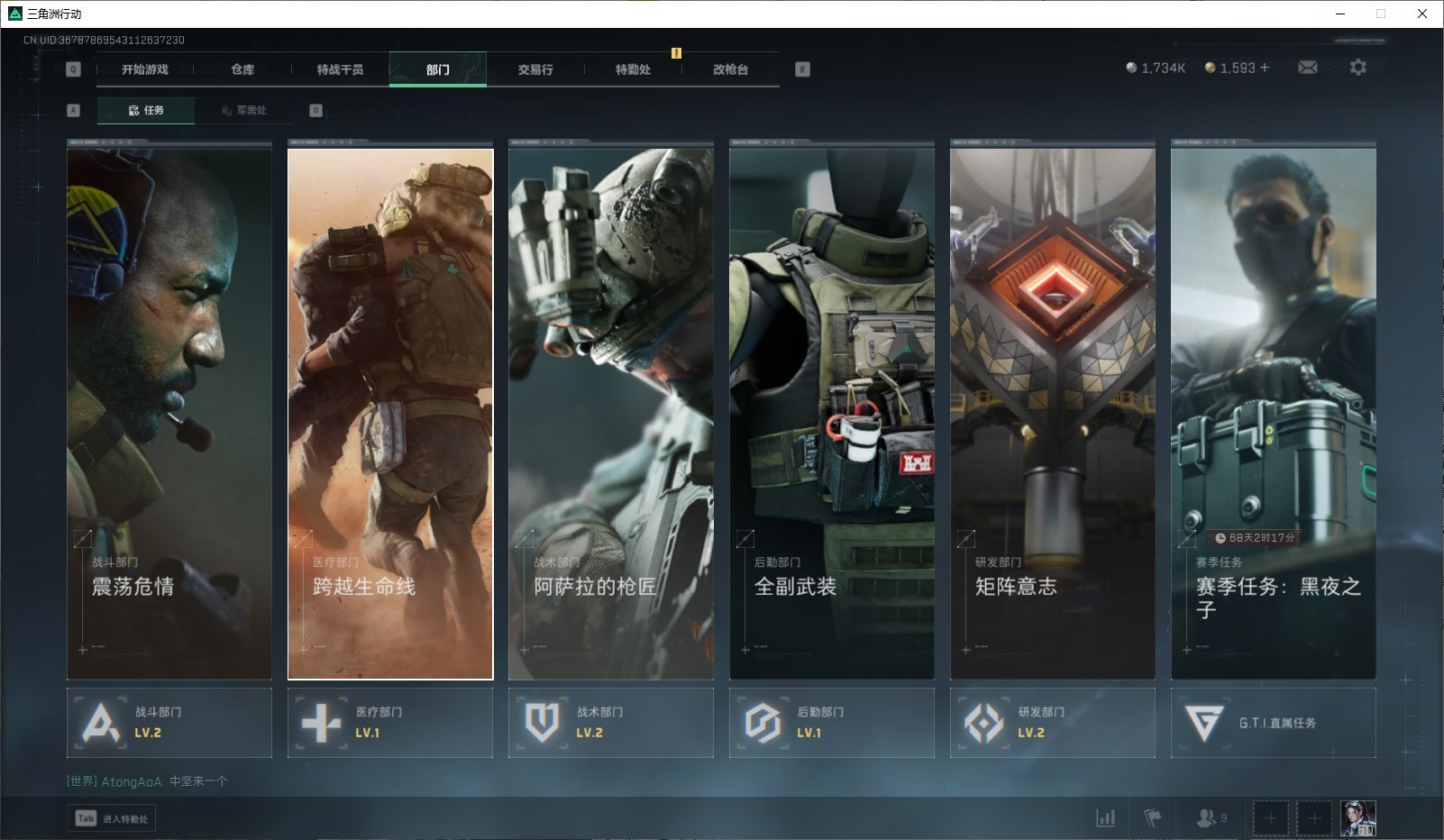The width and height of the screenshot is (1444, 840).
Task: Go to the 交易行 tab
Action: [x=535, y=69]
